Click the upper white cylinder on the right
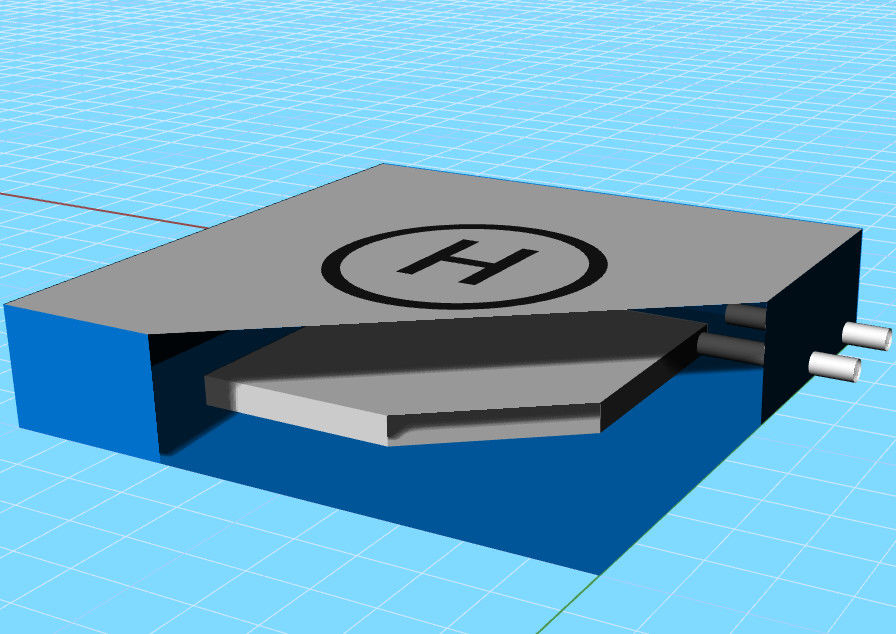Screen dimensions: 896x634 coord(866,334)
